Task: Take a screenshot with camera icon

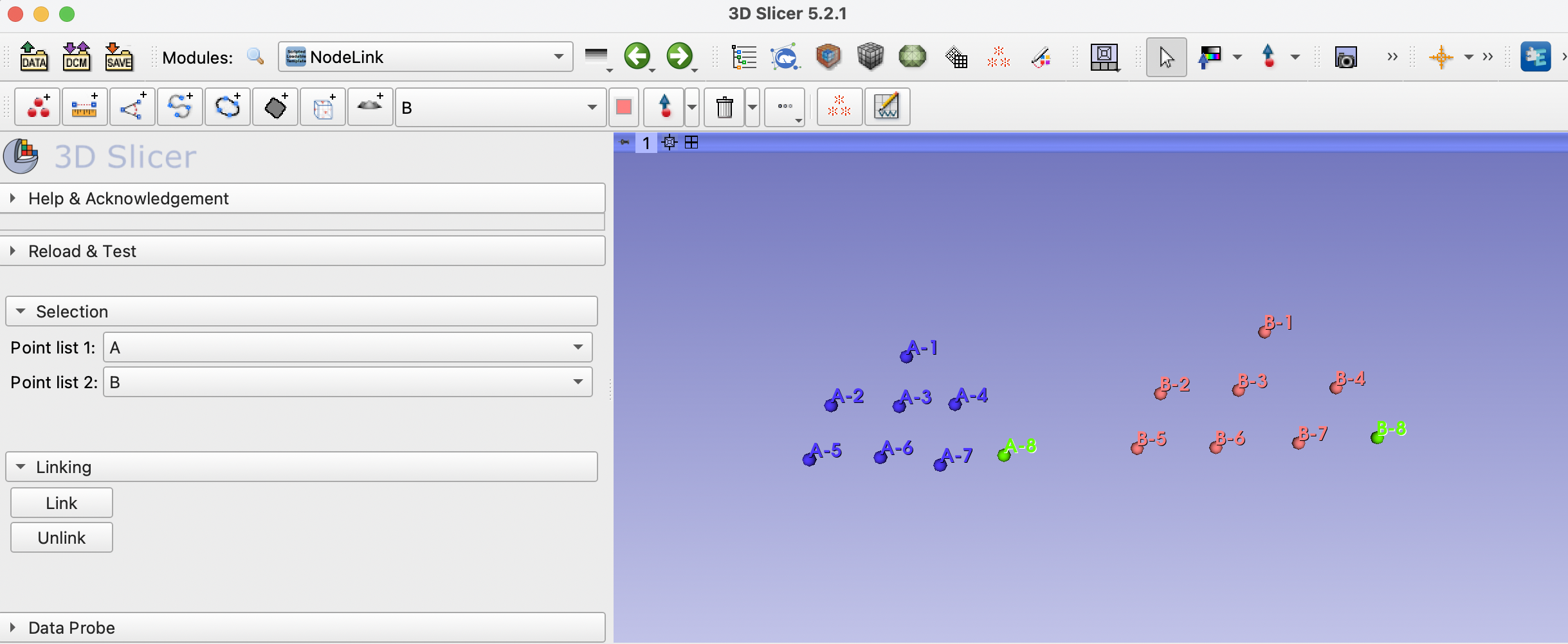Action: (1345, 58)
